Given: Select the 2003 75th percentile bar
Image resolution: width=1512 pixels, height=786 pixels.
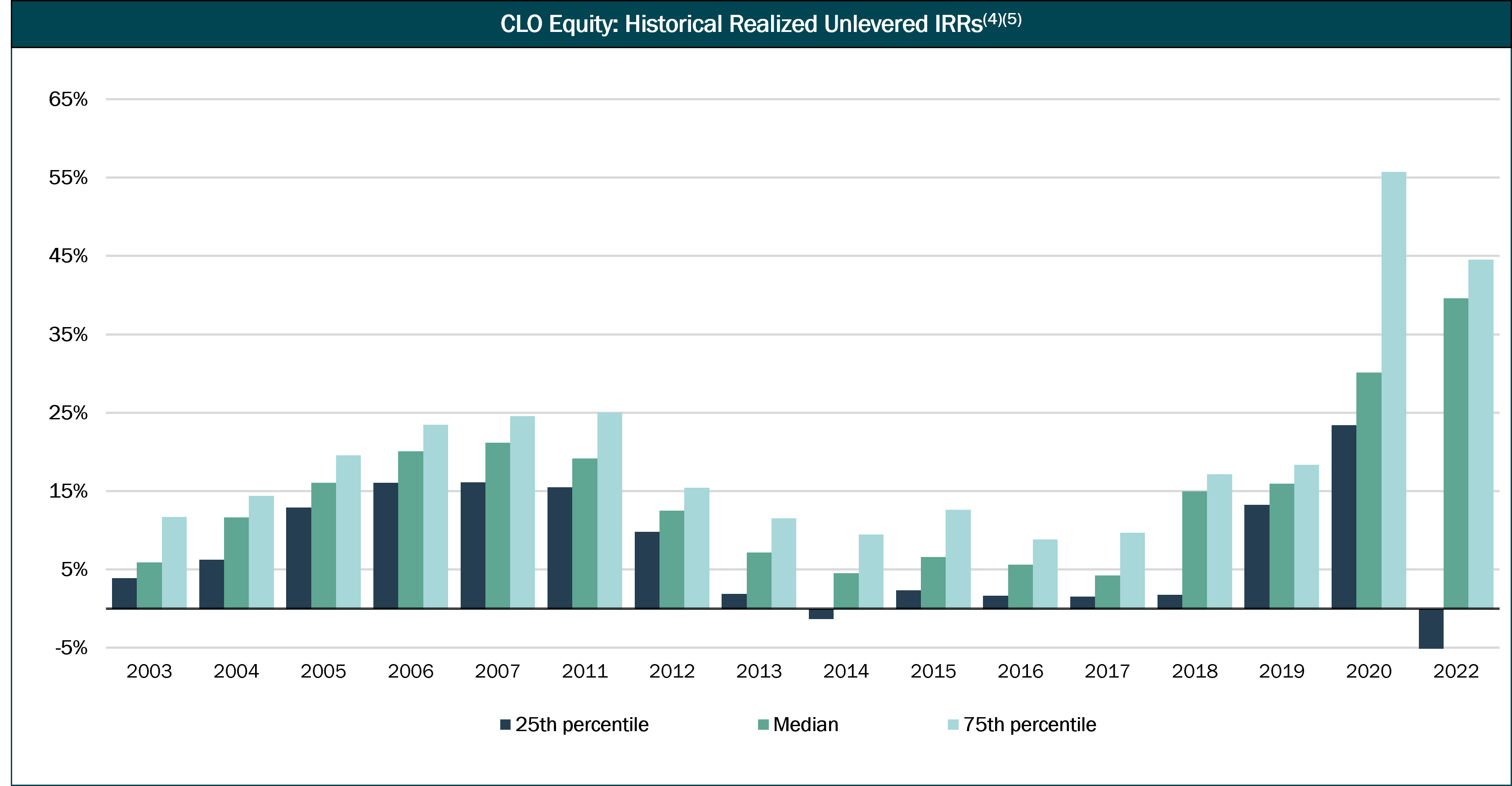Looking at the screenshot, I should point(175,562).
